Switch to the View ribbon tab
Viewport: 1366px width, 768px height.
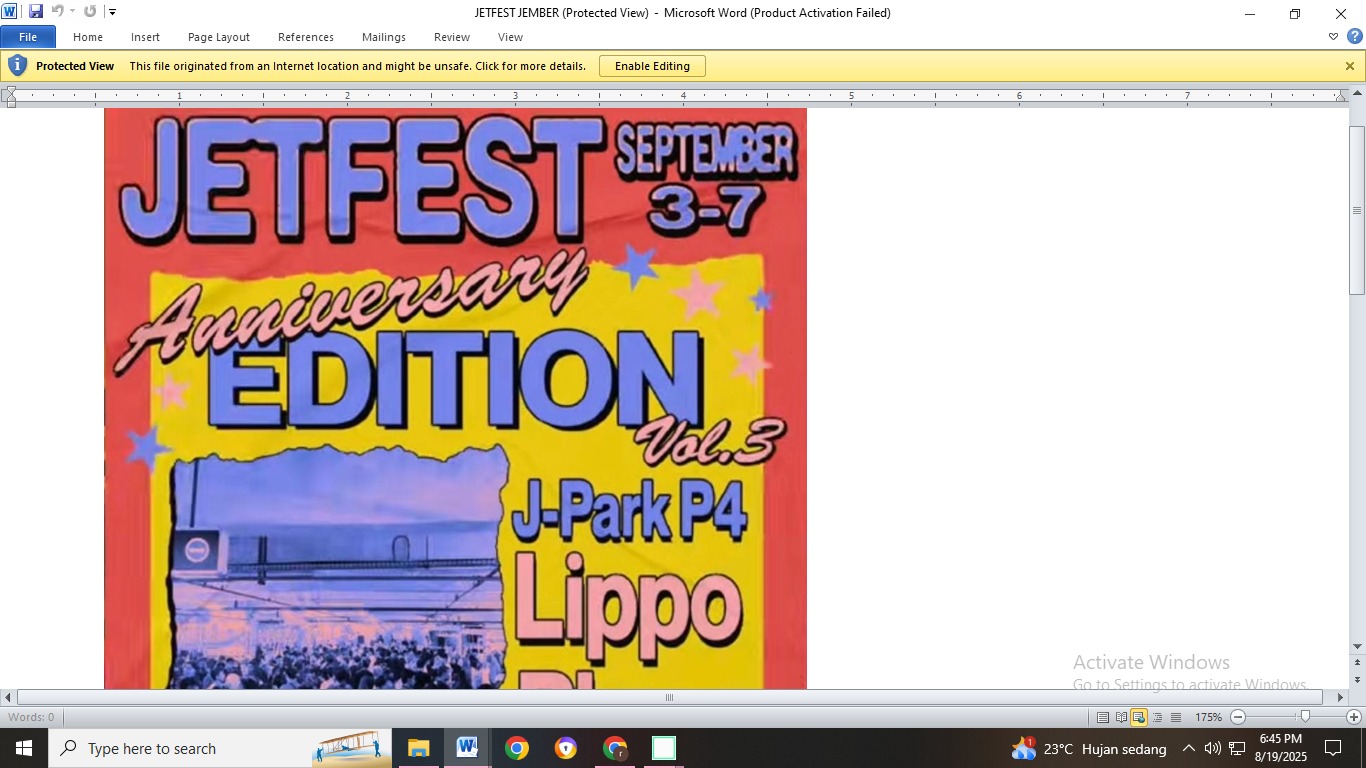(x=510, y=37)
